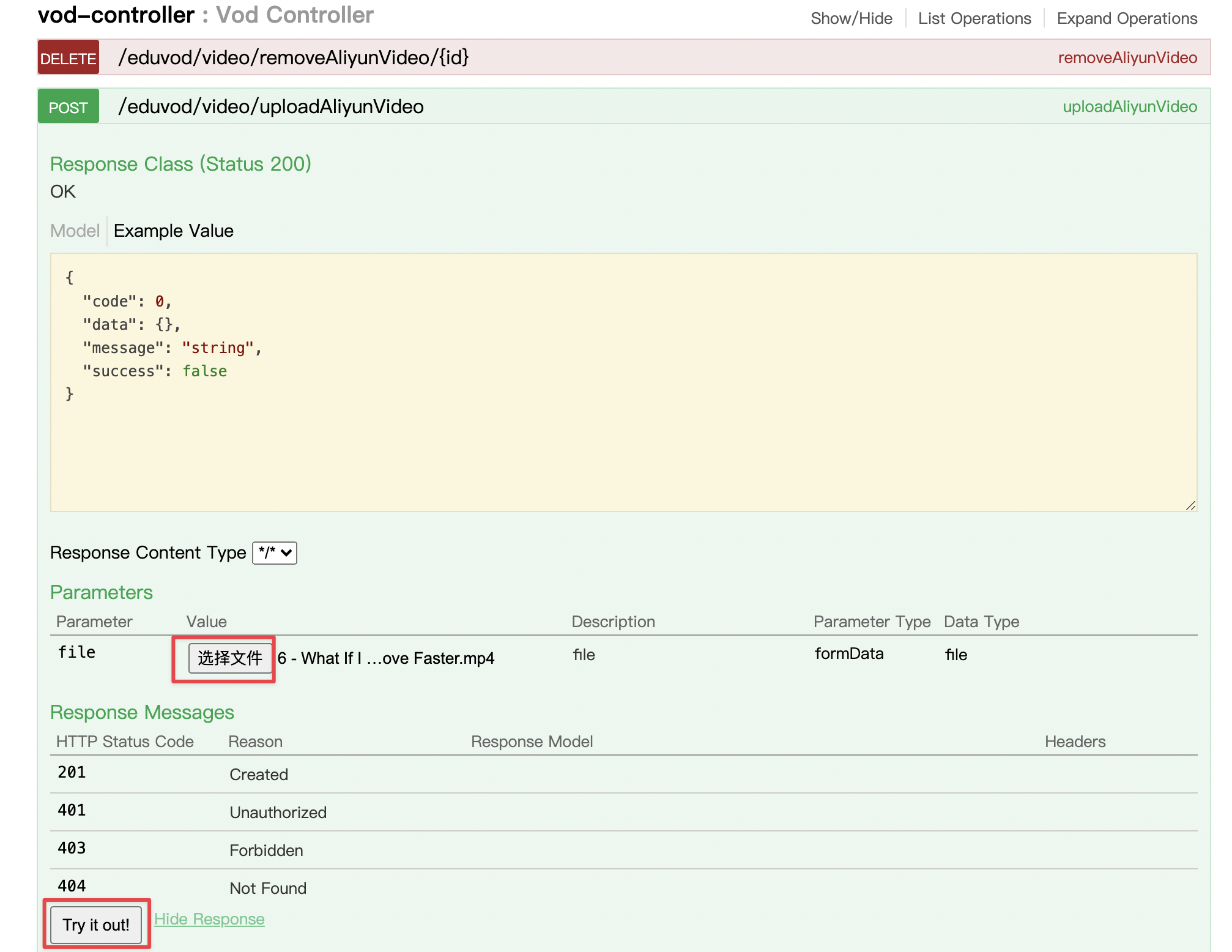Click the "message": "string" line in JSON
Screen dimensions: 1232x952
click(173, 348)
